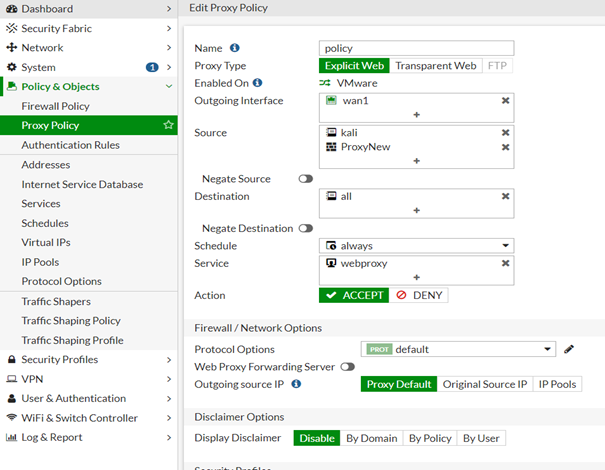
Task: Open the Schedule dropdown
Action: [x=416, y=245]
